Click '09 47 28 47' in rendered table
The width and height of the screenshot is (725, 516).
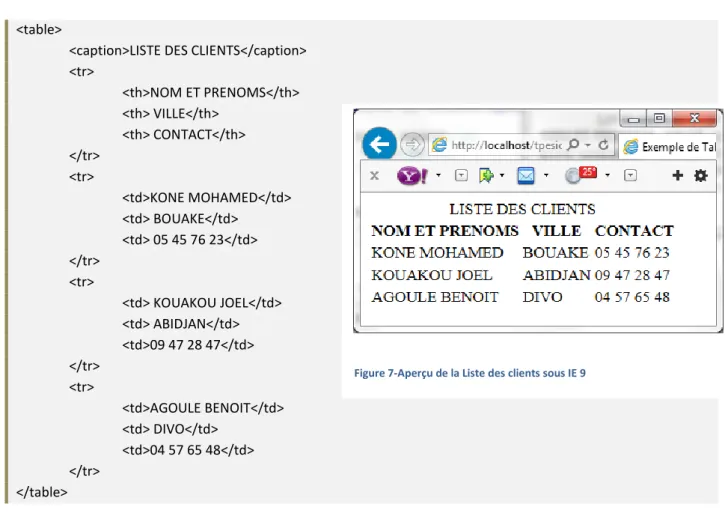click(632, 275)
